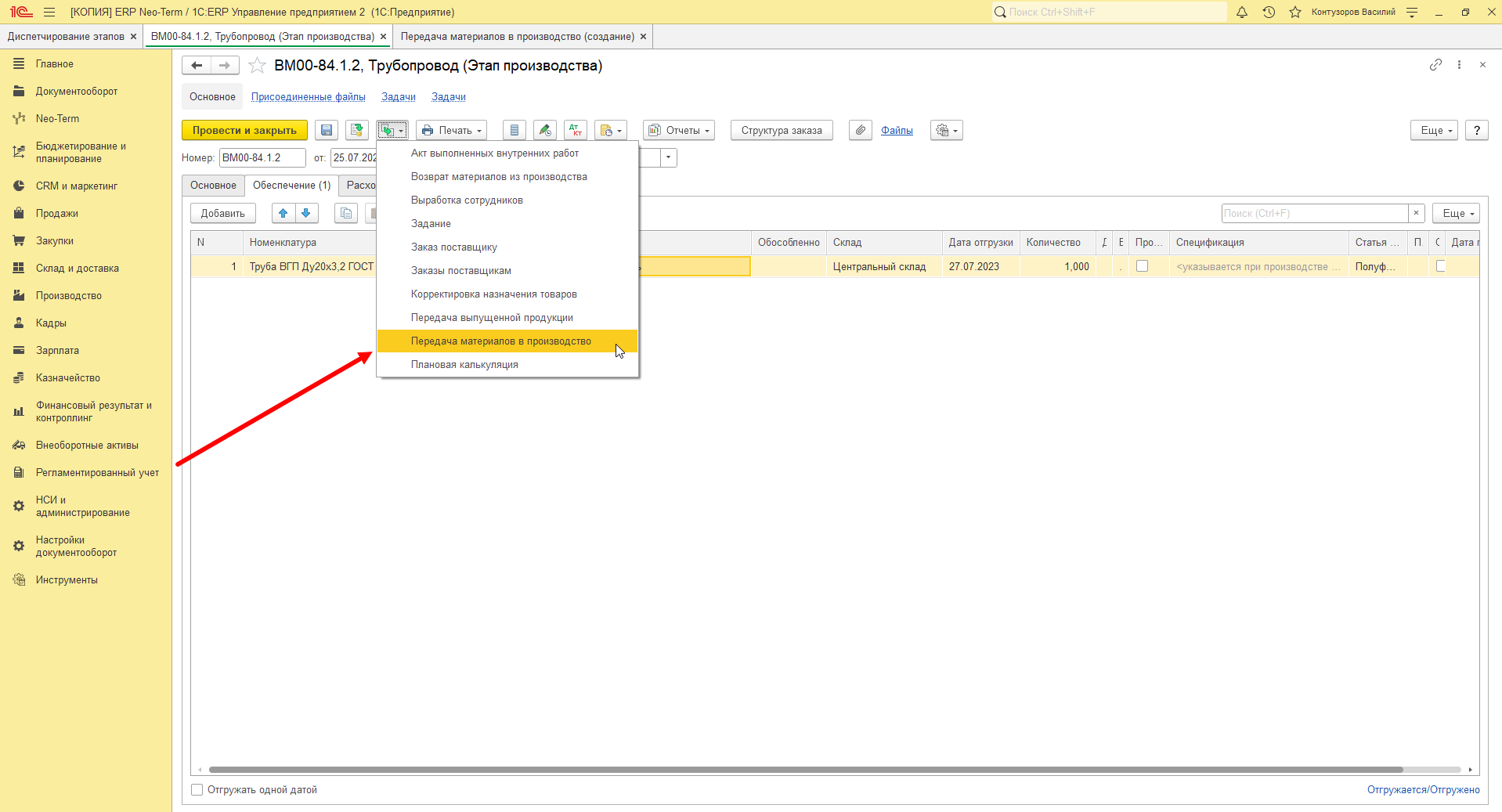
Task: Enable Отгружать одной датой checkbox
Action: [197, 789]
